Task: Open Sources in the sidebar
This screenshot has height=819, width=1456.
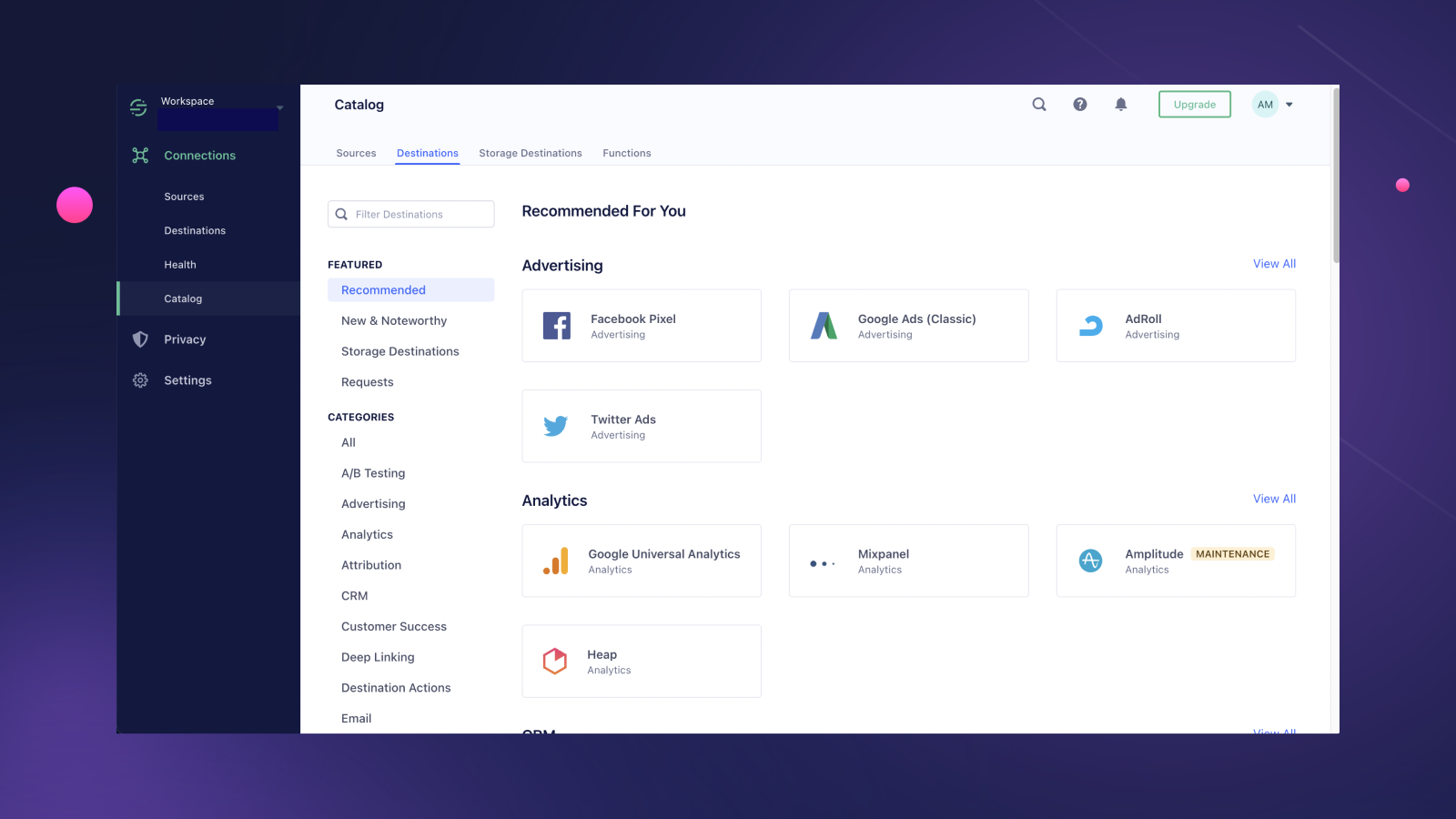Action: tap(184, 197)
